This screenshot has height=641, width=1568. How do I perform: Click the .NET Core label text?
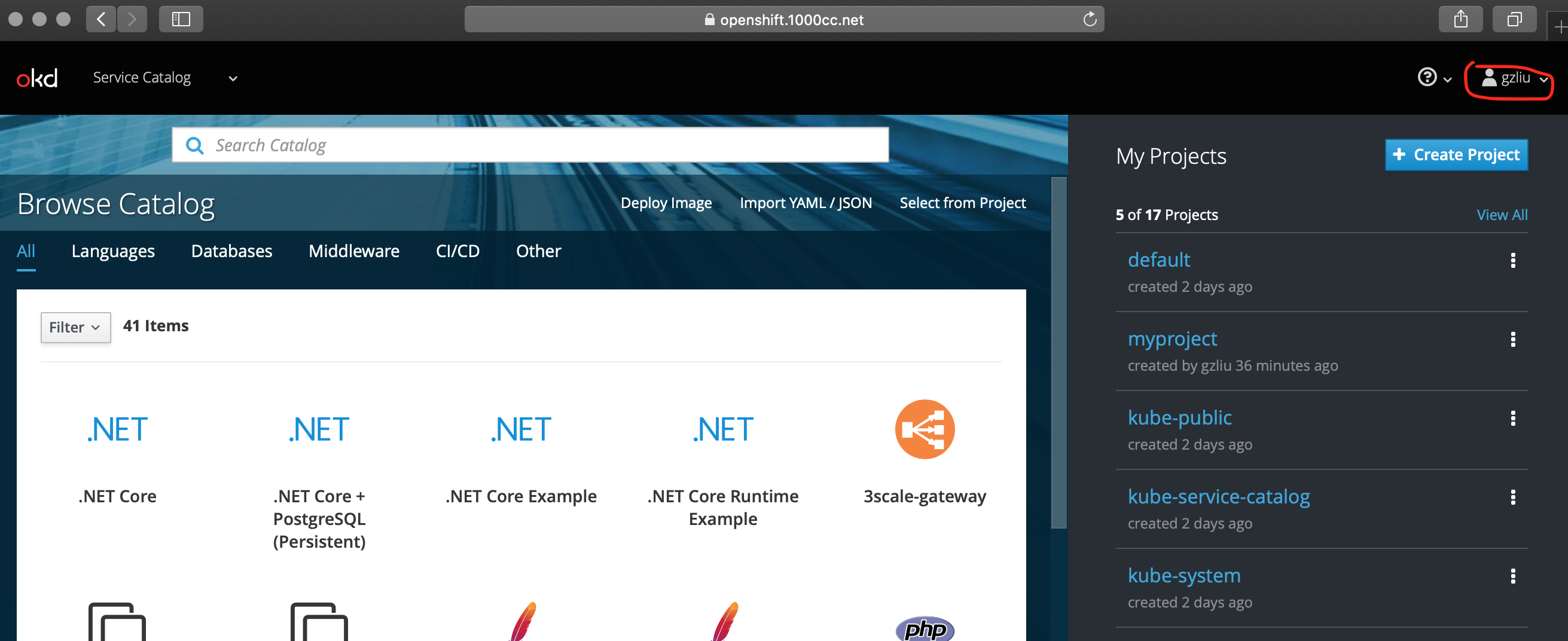pos(117,496)
